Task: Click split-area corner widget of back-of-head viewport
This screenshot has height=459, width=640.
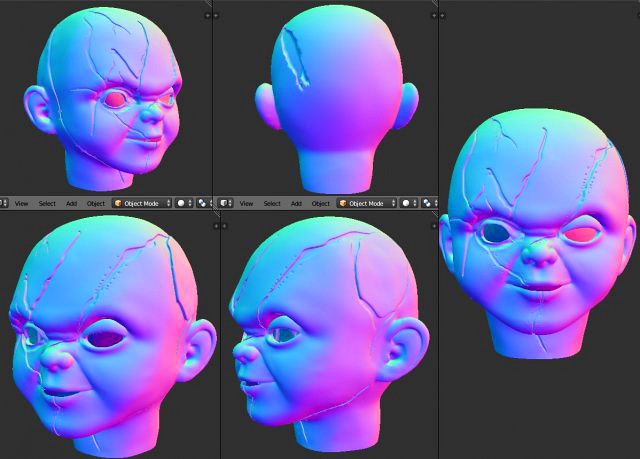Action: [x=434, y=3]
